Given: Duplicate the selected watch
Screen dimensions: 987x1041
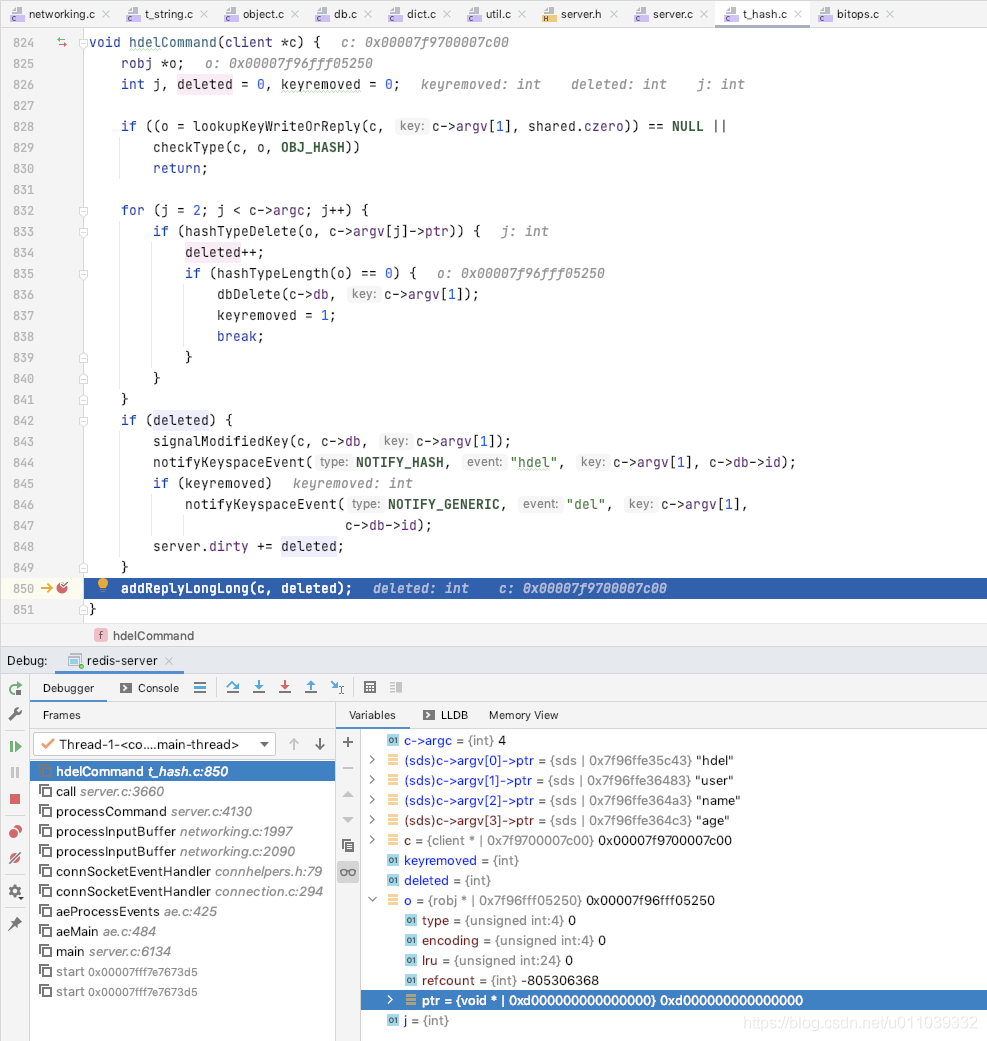Looking at the screenshot, I should (x=348, y=846).
